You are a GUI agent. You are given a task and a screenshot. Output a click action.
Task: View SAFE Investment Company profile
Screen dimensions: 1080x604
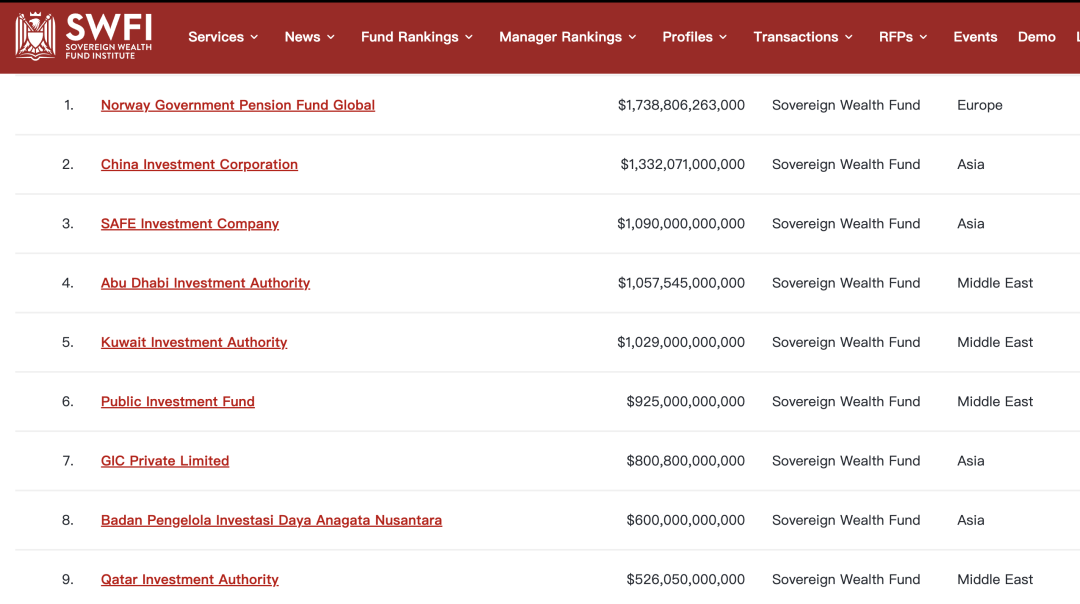pyautogui.click(x=190, y=224)
